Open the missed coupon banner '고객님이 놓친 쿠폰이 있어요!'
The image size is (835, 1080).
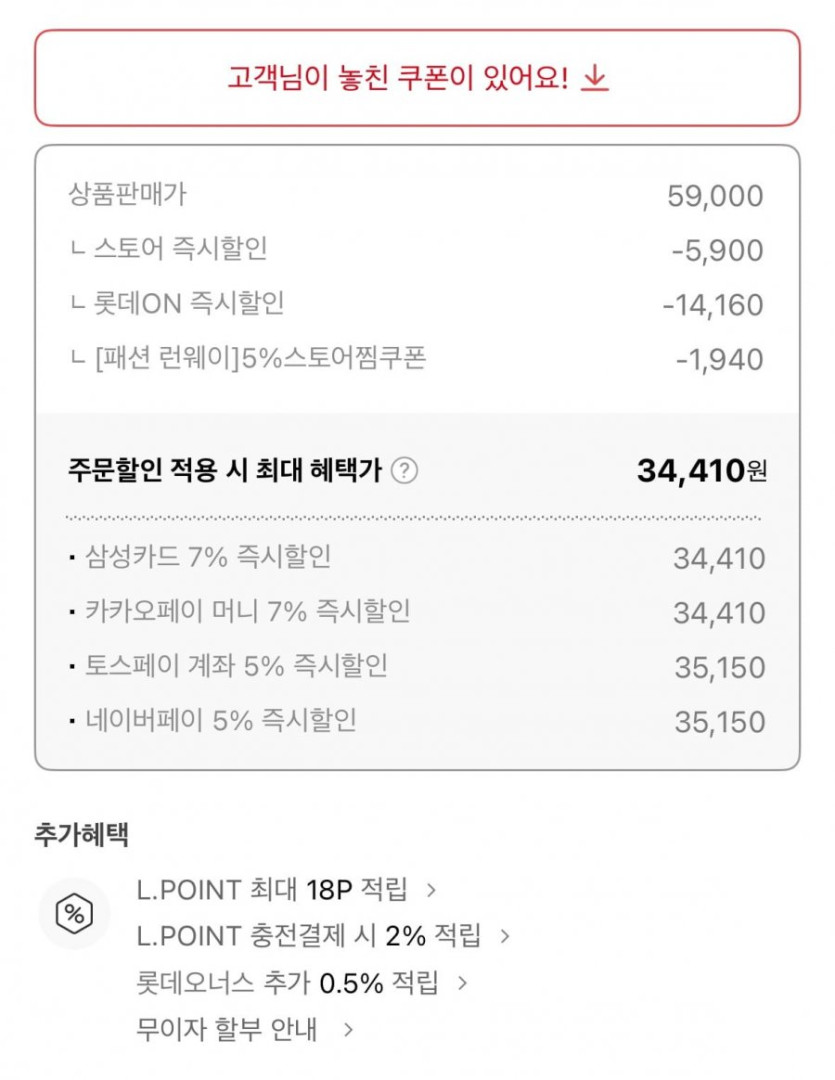click(x=400, y=78)
